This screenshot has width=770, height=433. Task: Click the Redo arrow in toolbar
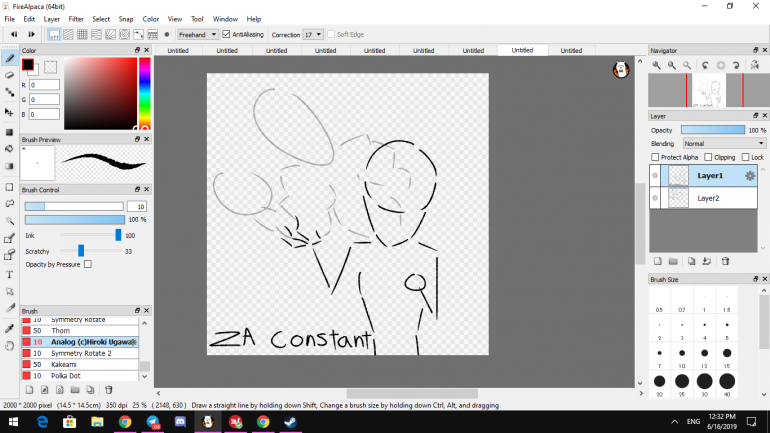click(31, 34)
